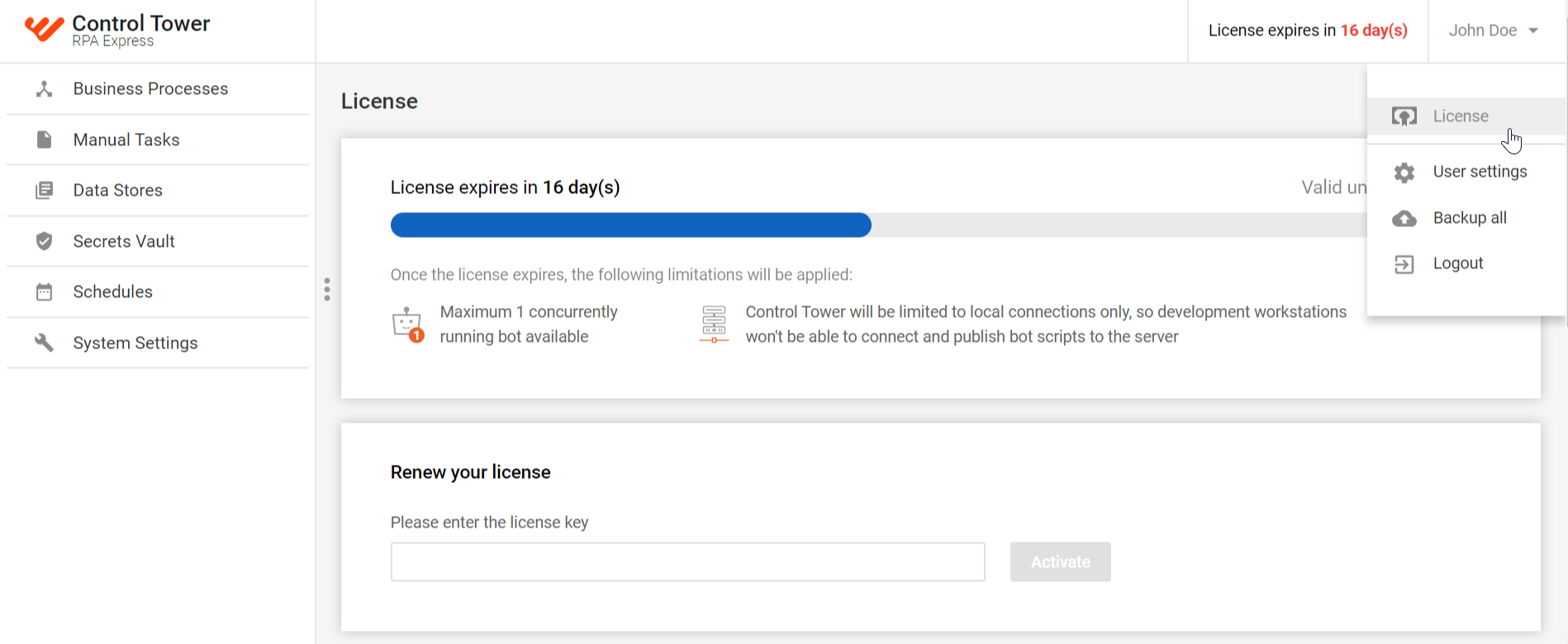Open the John Doe user menu
The width and height of the screenshot is (1568, 644).
(x=1494, y=31)
